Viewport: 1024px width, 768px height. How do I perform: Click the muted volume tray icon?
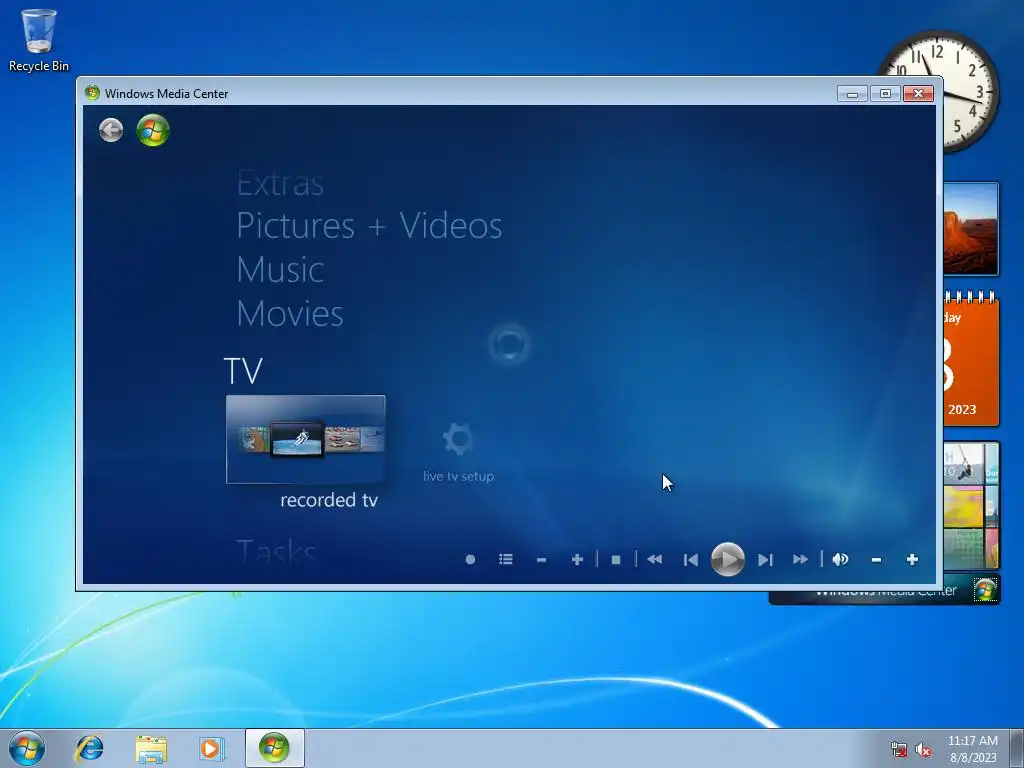[923, 750]
